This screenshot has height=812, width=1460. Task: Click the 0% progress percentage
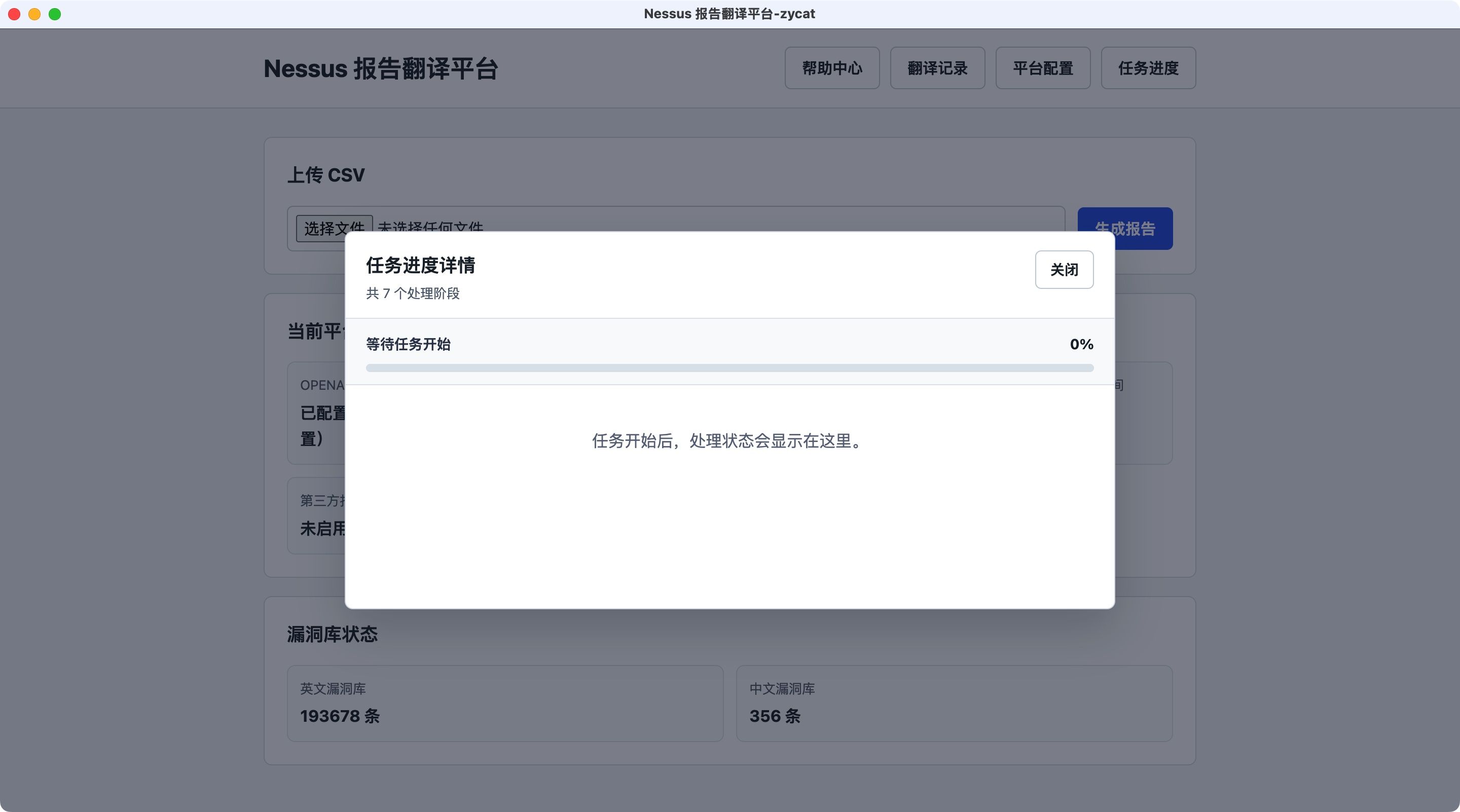coord(1081,344)
